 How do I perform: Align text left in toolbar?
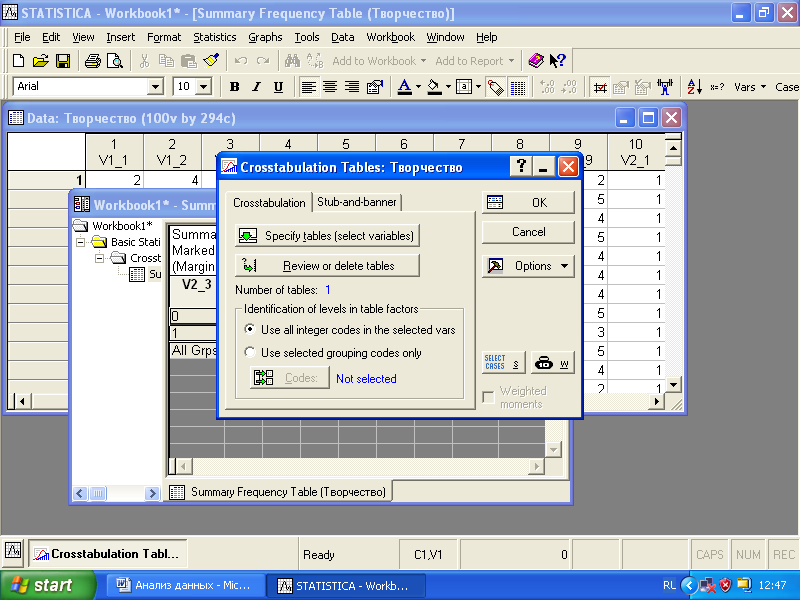click(308, 87)
